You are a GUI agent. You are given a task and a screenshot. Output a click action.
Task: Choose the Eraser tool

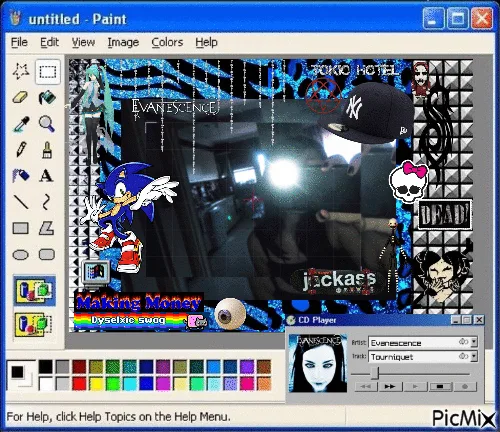tap(21, 97)
